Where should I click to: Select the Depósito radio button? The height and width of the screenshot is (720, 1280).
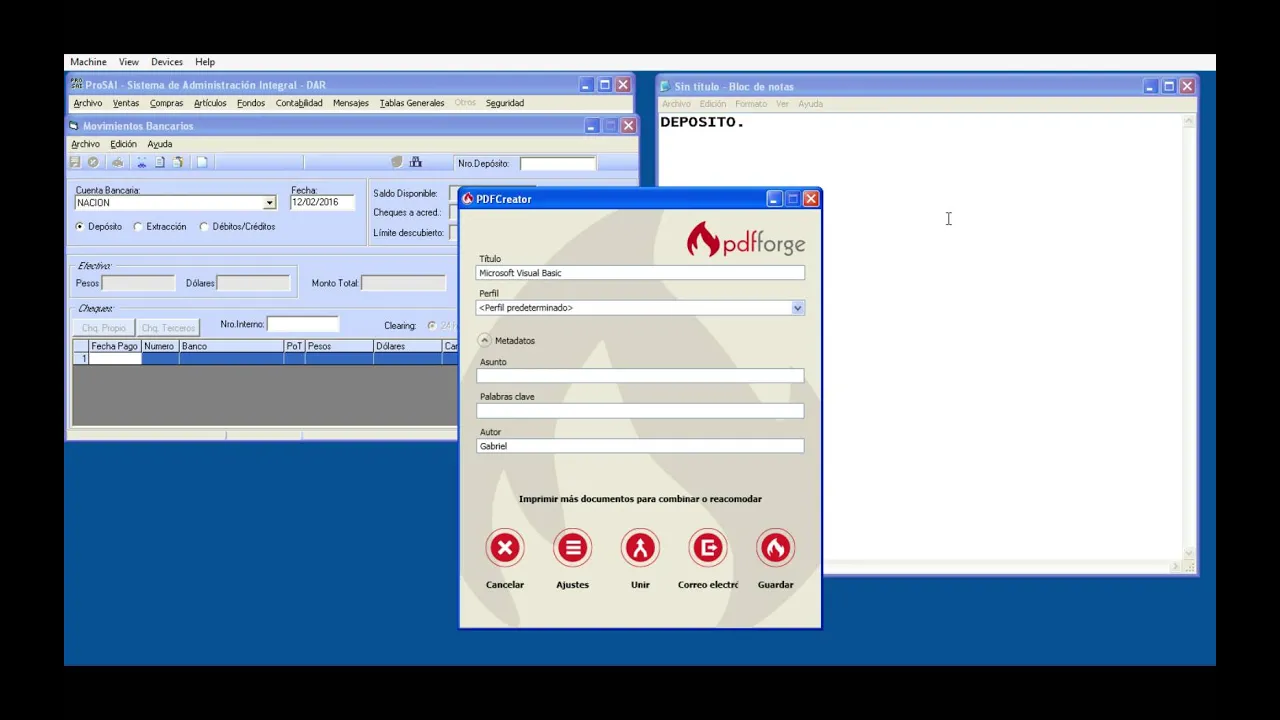[80, 227]
